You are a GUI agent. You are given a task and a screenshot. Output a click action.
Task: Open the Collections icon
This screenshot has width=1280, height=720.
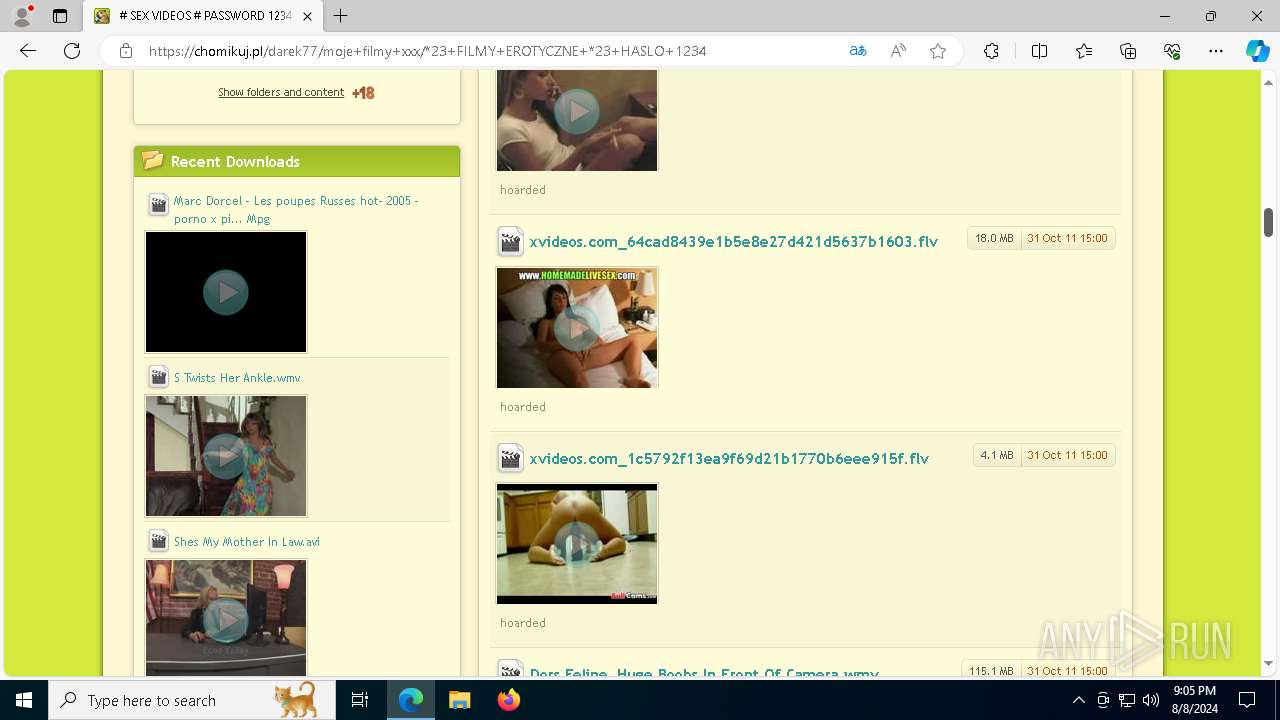pyautogui.click(x=1128, y=51)
